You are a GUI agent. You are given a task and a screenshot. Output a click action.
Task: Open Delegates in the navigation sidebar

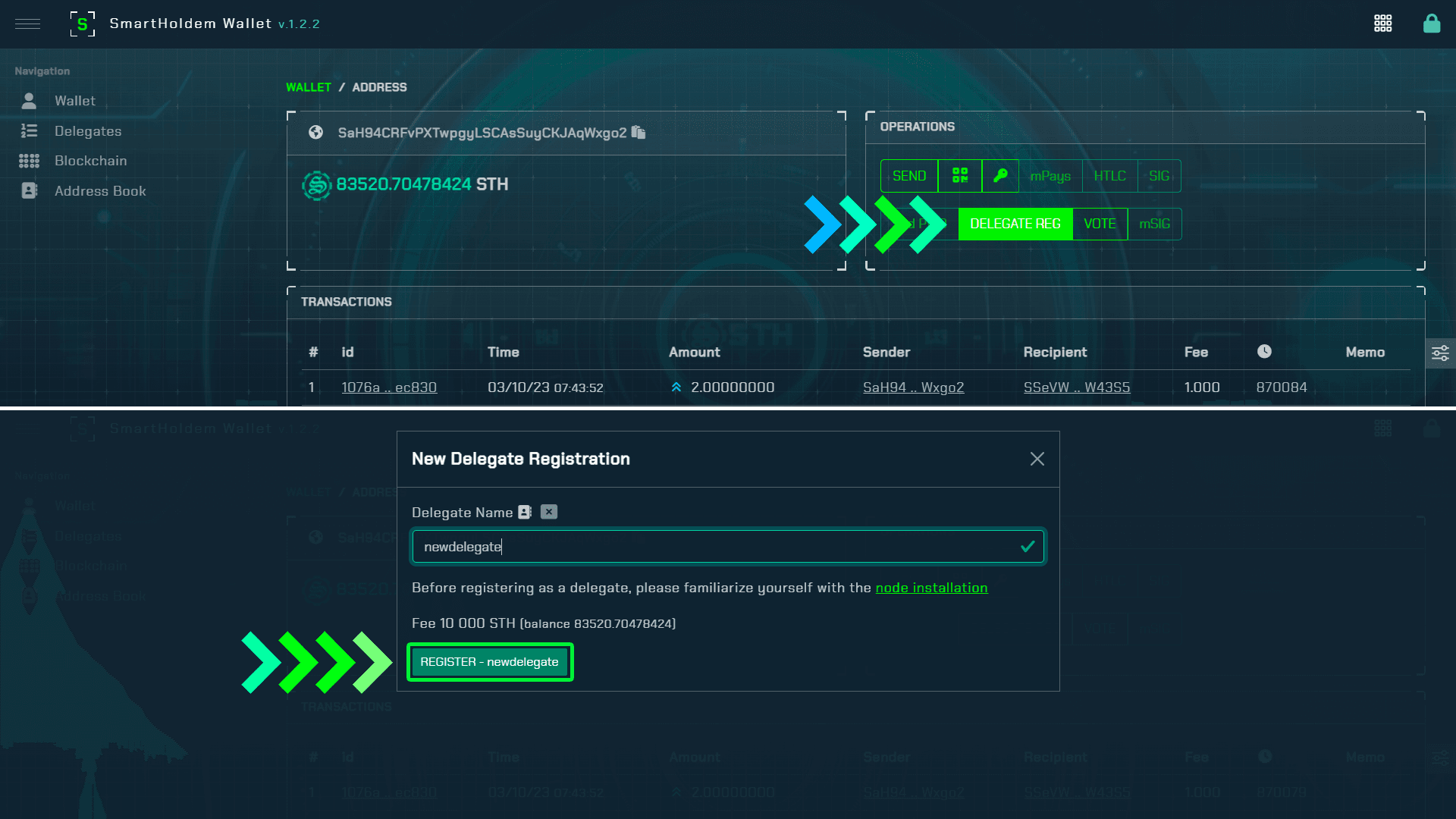pyautogui.click(x=88, y=131)
